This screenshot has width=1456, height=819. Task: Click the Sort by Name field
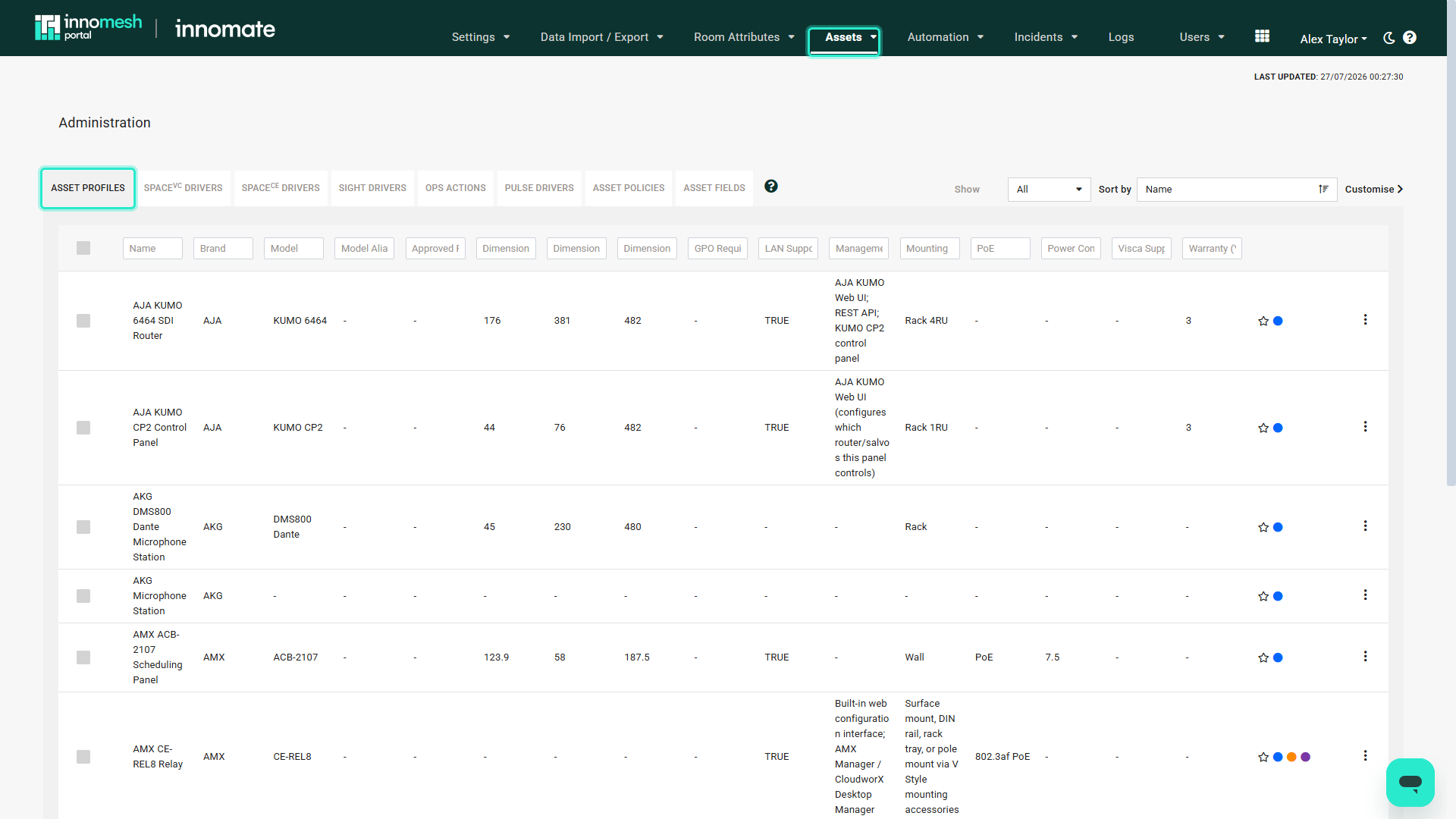tap(1237, 190)
